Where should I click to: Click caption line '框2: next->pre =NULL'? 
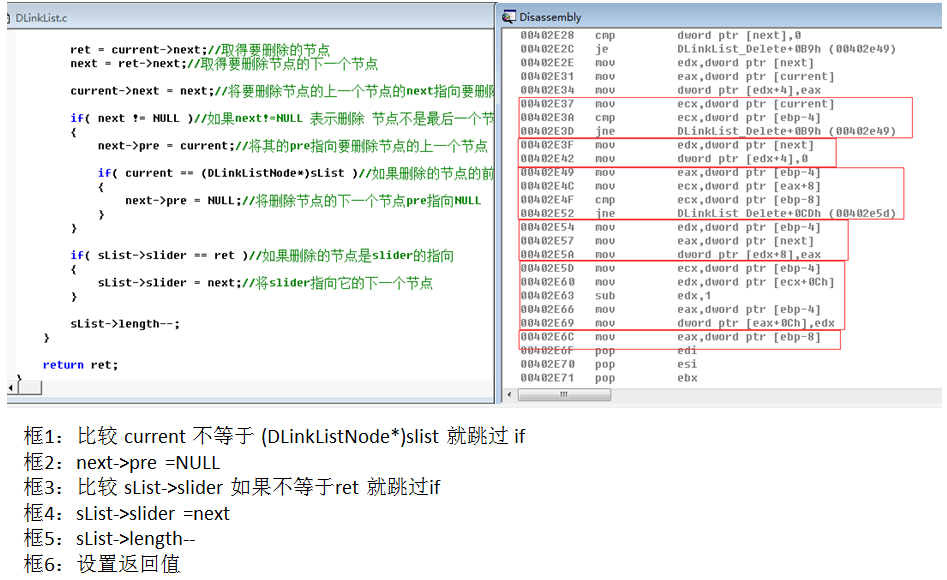[x=121, y=462]
